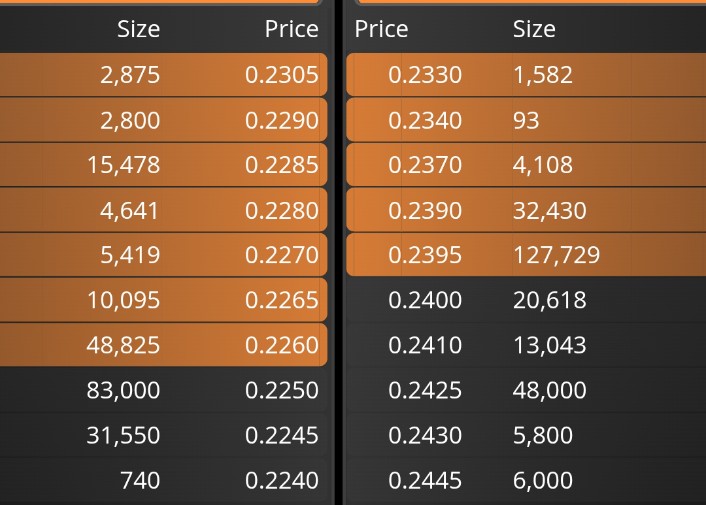
Task: Click the ask-side Size column header
Action: pos(534,29)
